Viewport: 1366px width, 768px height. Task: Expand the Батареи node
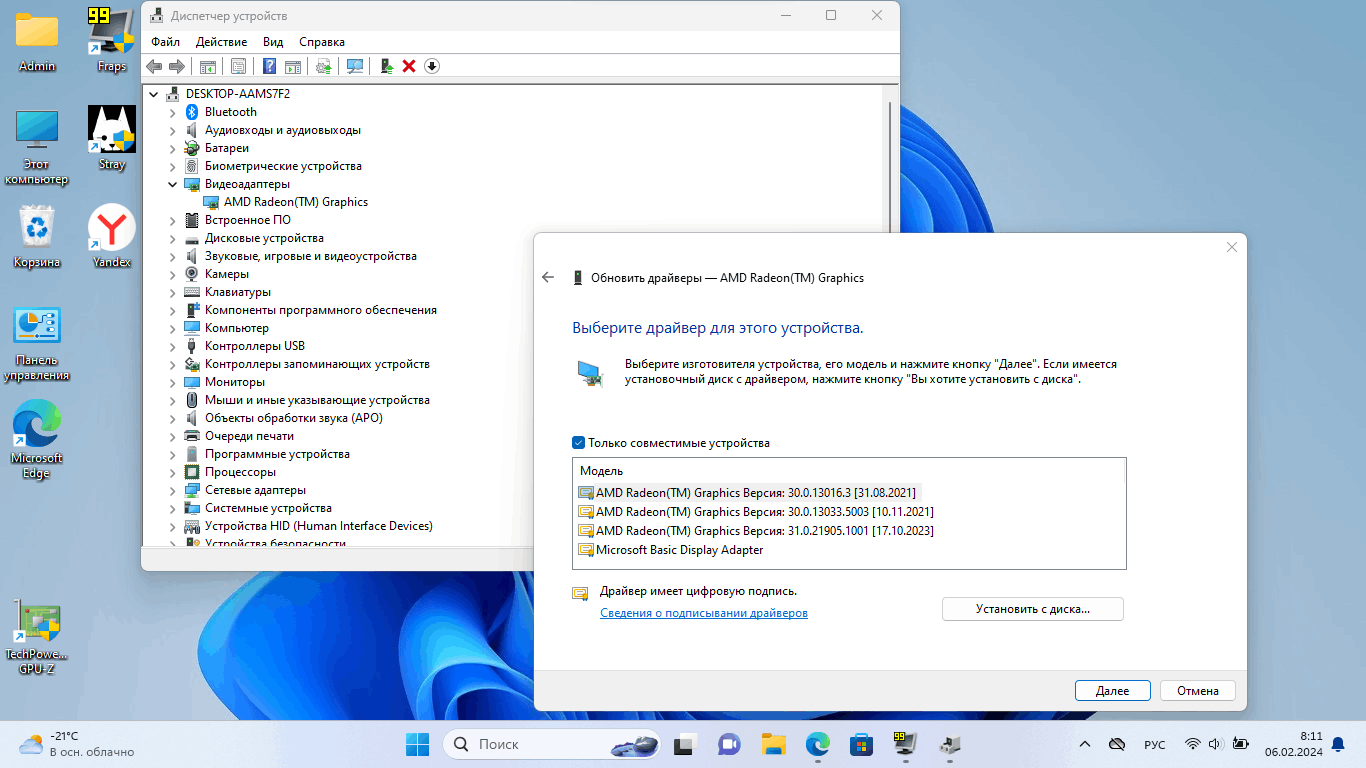pos(172,148)
